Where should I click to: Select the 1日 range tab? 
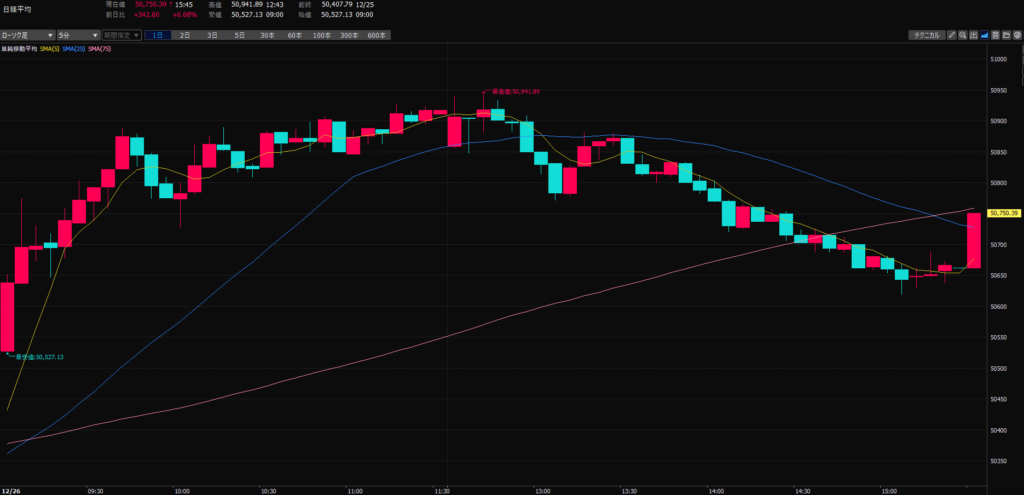[159, 35]
